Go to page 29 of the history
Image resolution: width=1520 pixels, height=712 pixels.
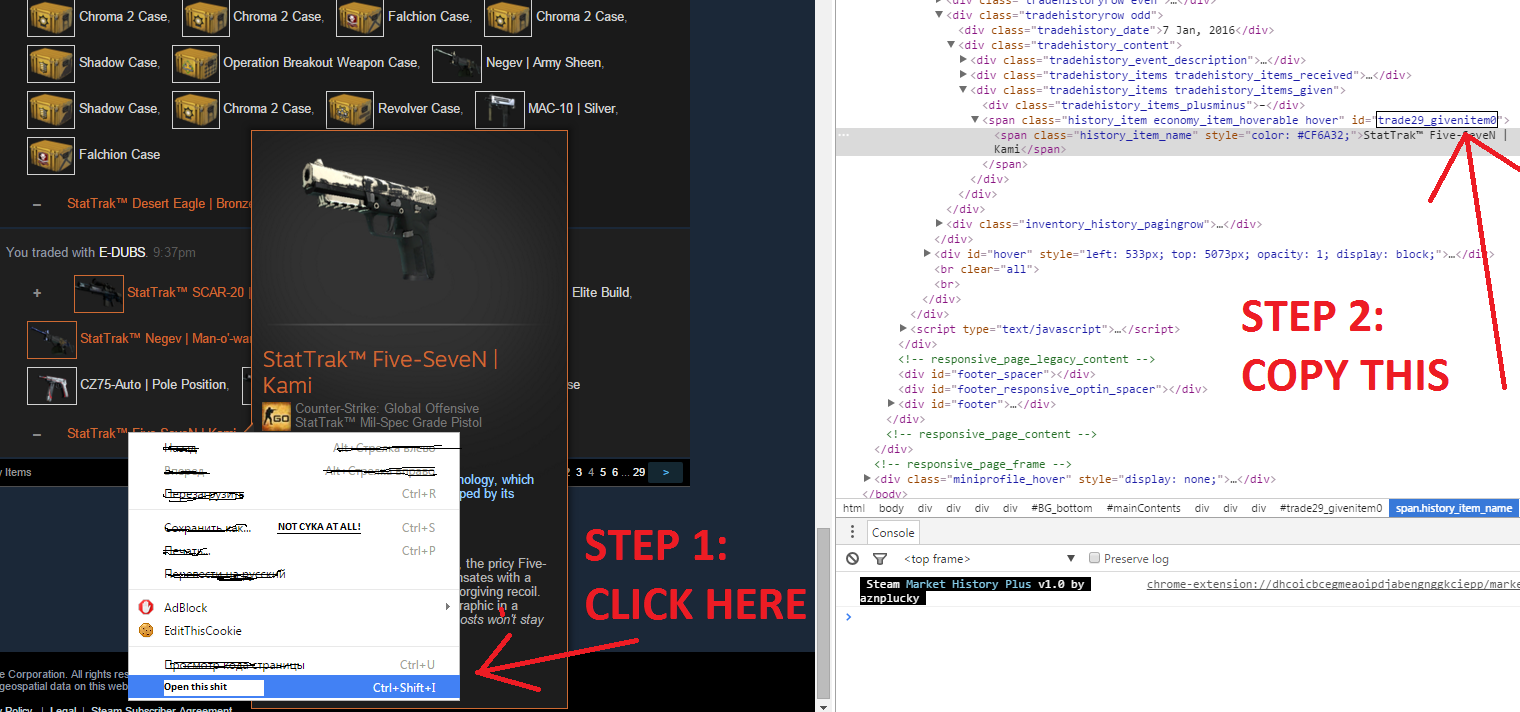click(x=638, y=472)
